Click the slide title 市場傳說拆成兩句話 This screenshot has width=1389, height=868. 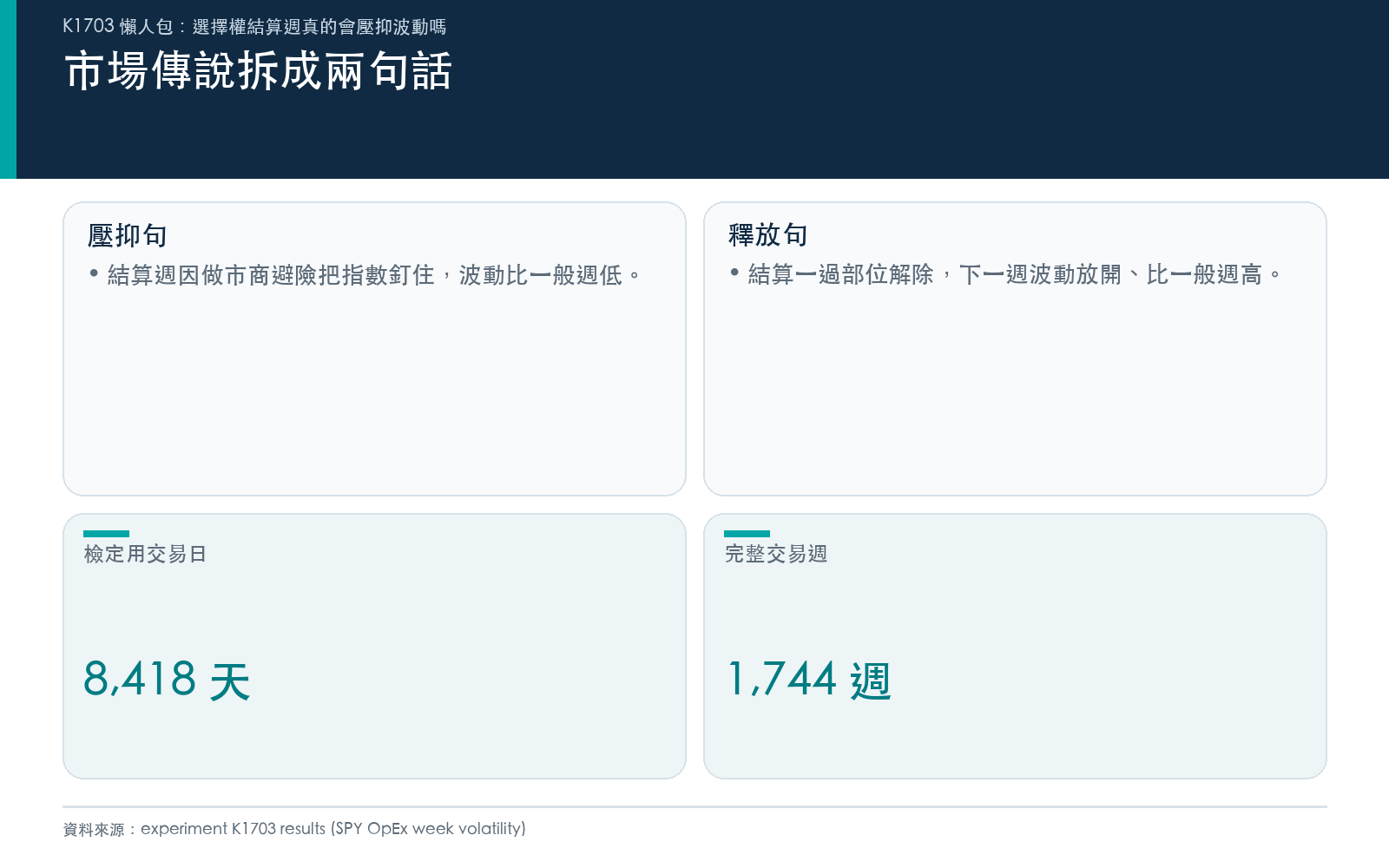click(258, 70)
